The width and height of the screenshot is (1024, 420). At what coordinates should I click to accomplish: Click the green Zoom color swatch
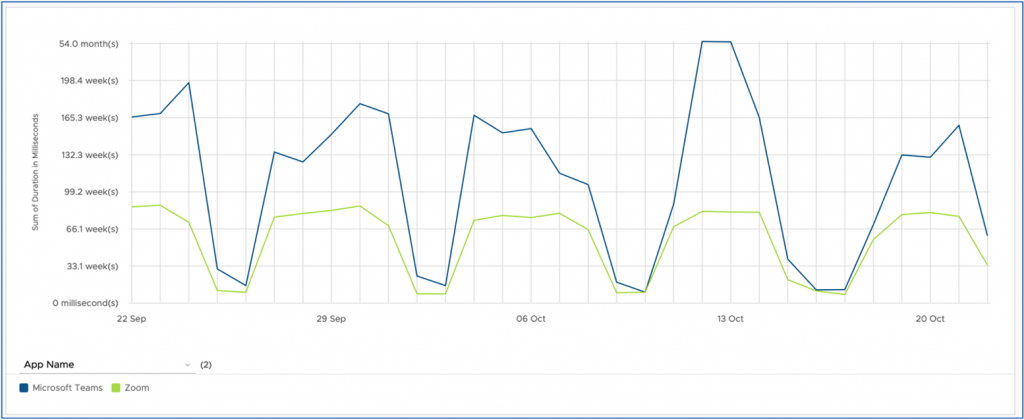pyautogui.click(x=116, y=388)
